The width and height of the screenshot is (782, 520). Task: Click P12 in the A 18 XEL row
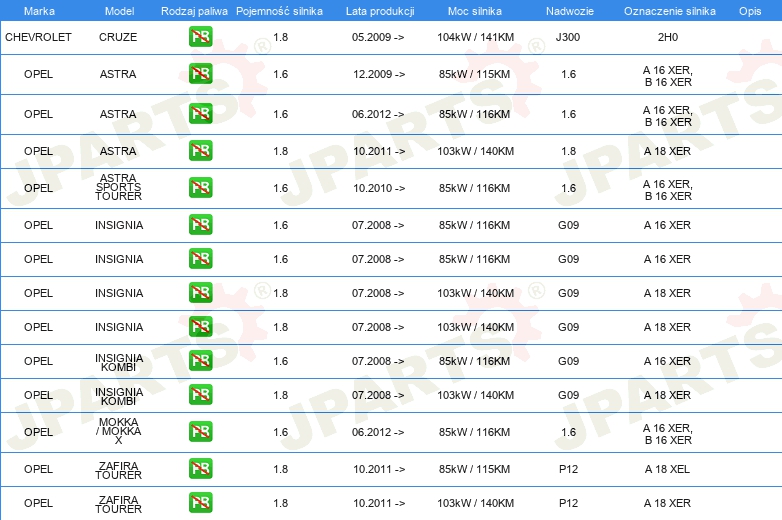coord(569,469)
